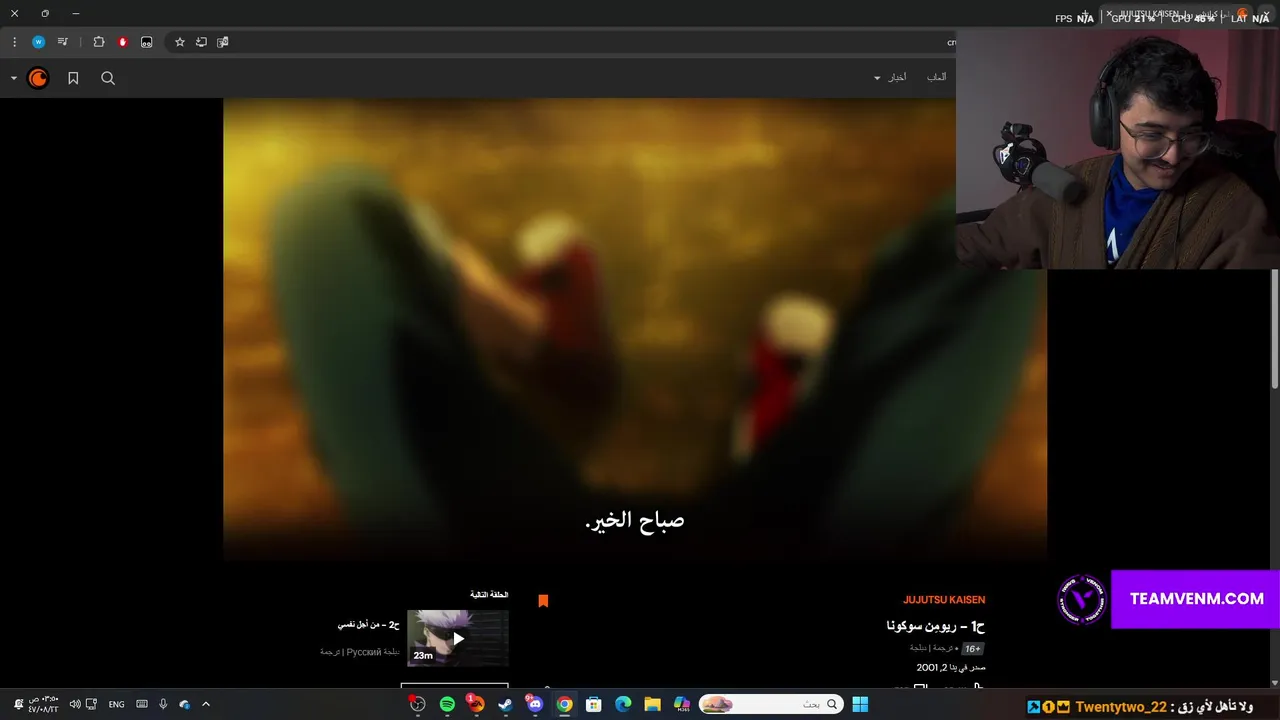Click the install app icon in address bar
The height and width of the screenshot is (720, 1280).
[201, 42]
